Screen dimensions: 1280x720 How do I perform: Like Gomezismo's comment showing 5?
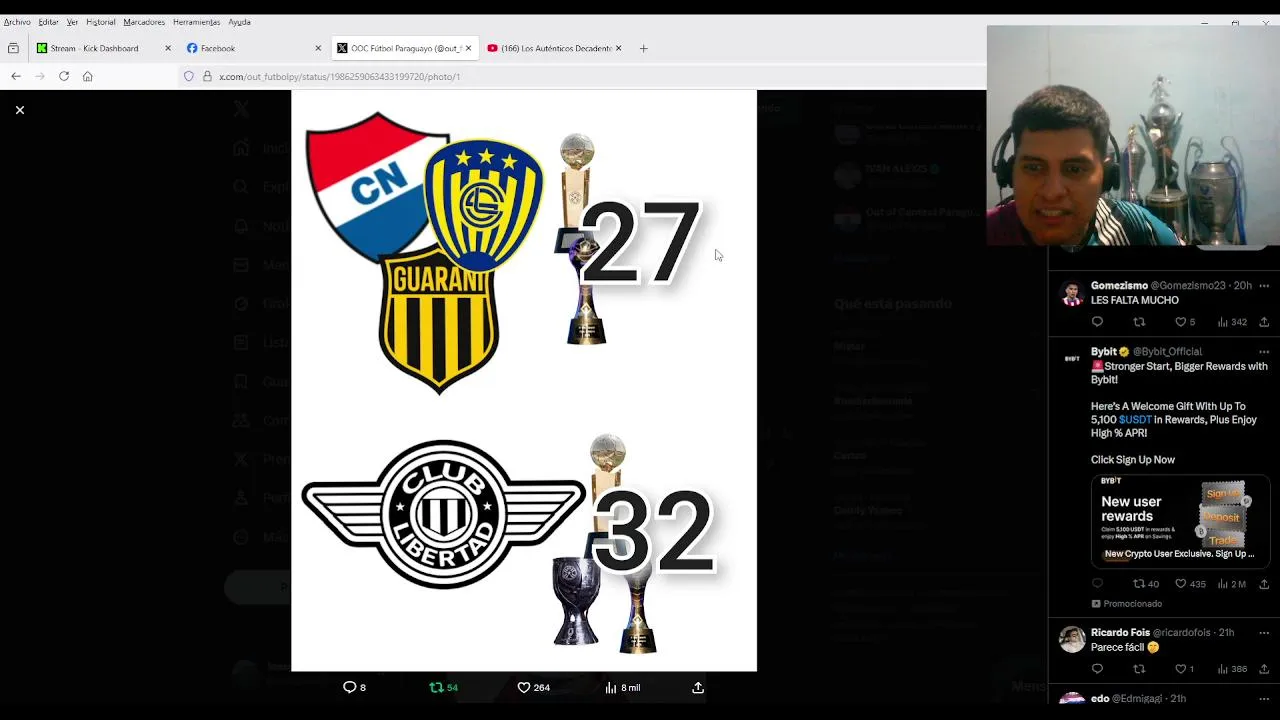1184,322
